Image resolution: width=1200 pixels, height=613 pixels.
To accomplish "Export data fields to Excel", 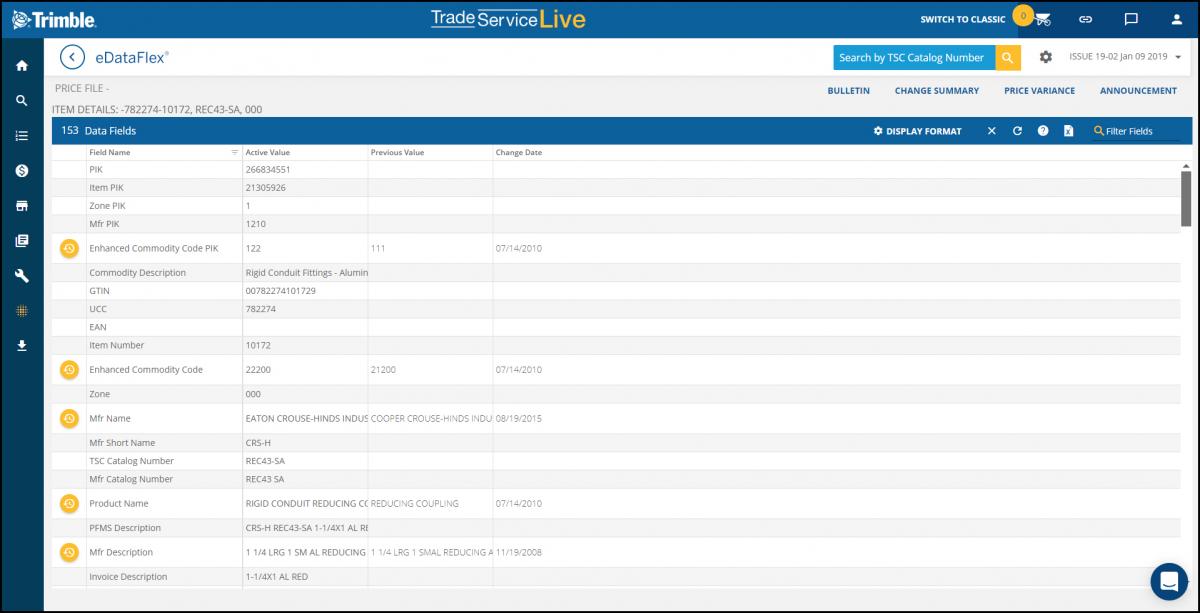I will (x=1068, y=131).
